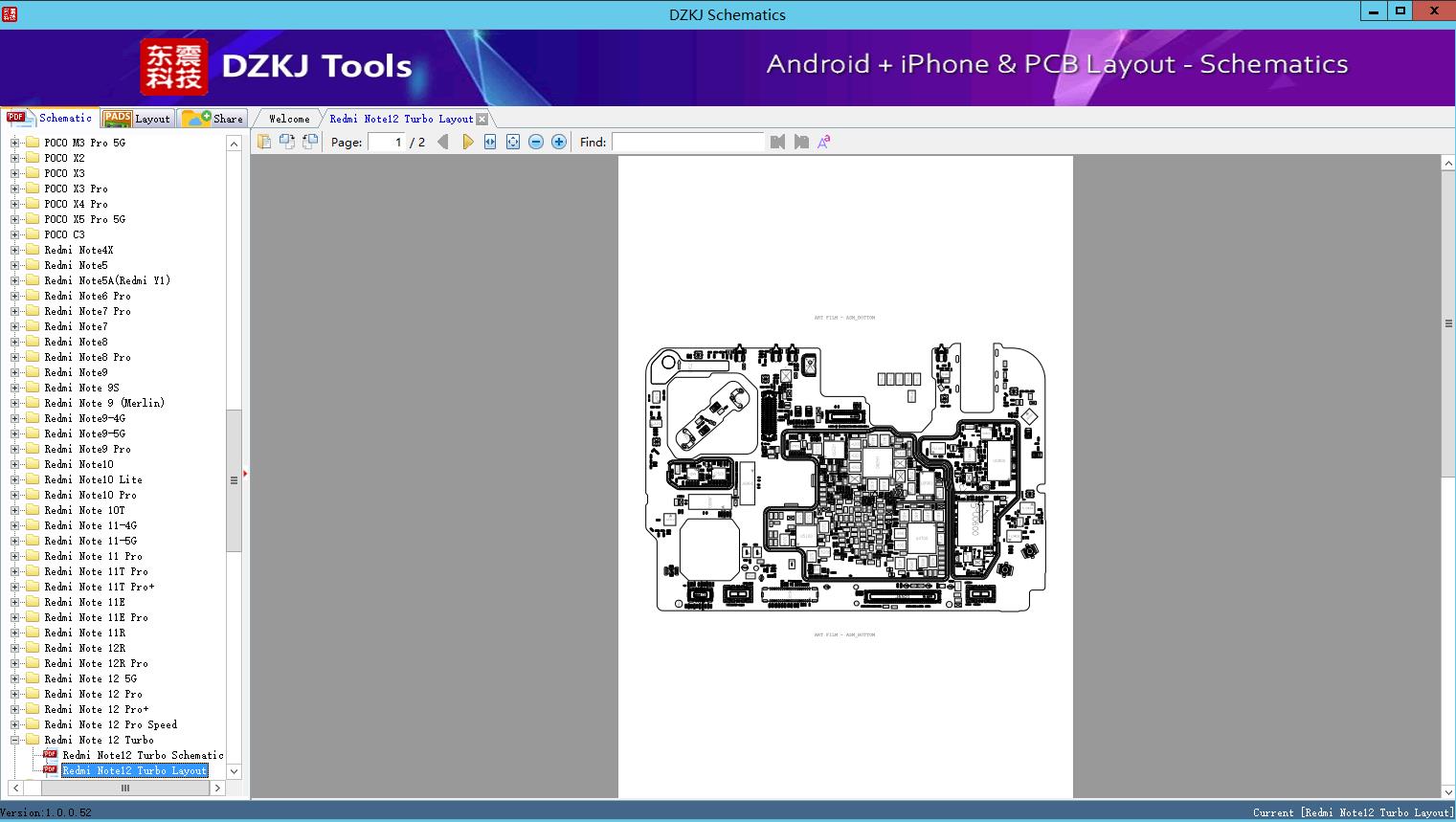Toggle match case search option
Screen dimensions: 1456x822
(823, 142)
